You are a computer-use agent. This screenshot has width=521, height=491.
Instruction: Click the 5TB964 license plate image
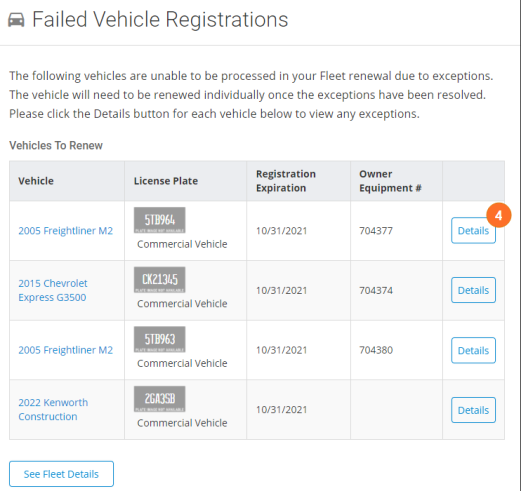point(160,220)
